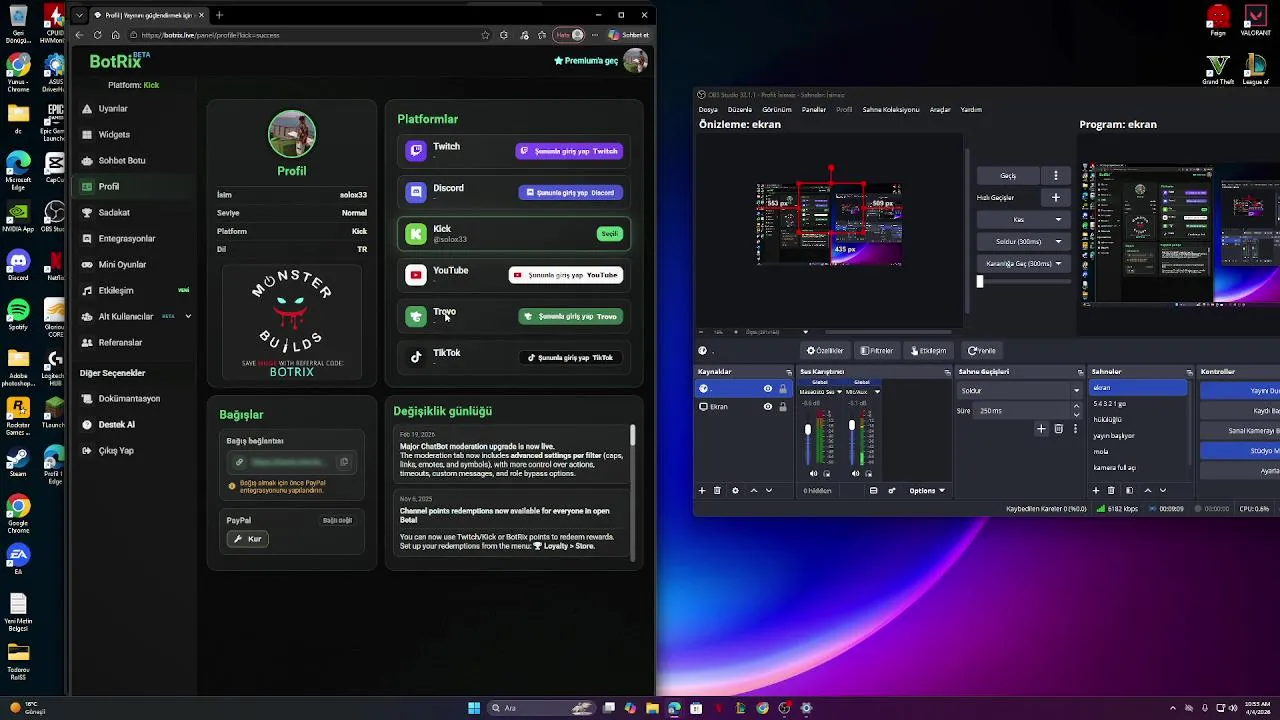Adjust Mic/Aux volume fader

(x=852, y=425)
